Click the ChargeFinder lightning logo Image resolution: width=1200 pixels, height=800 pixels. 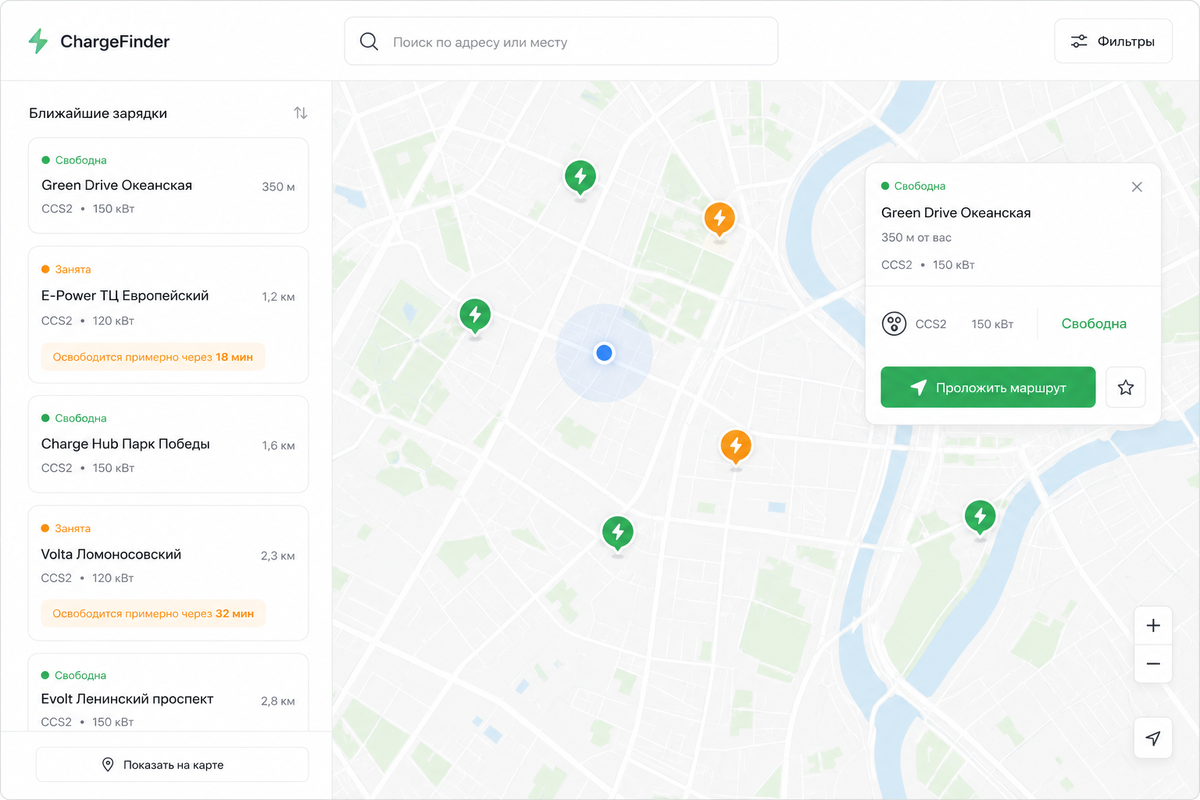pyautogui.click(x=38, y=41)
